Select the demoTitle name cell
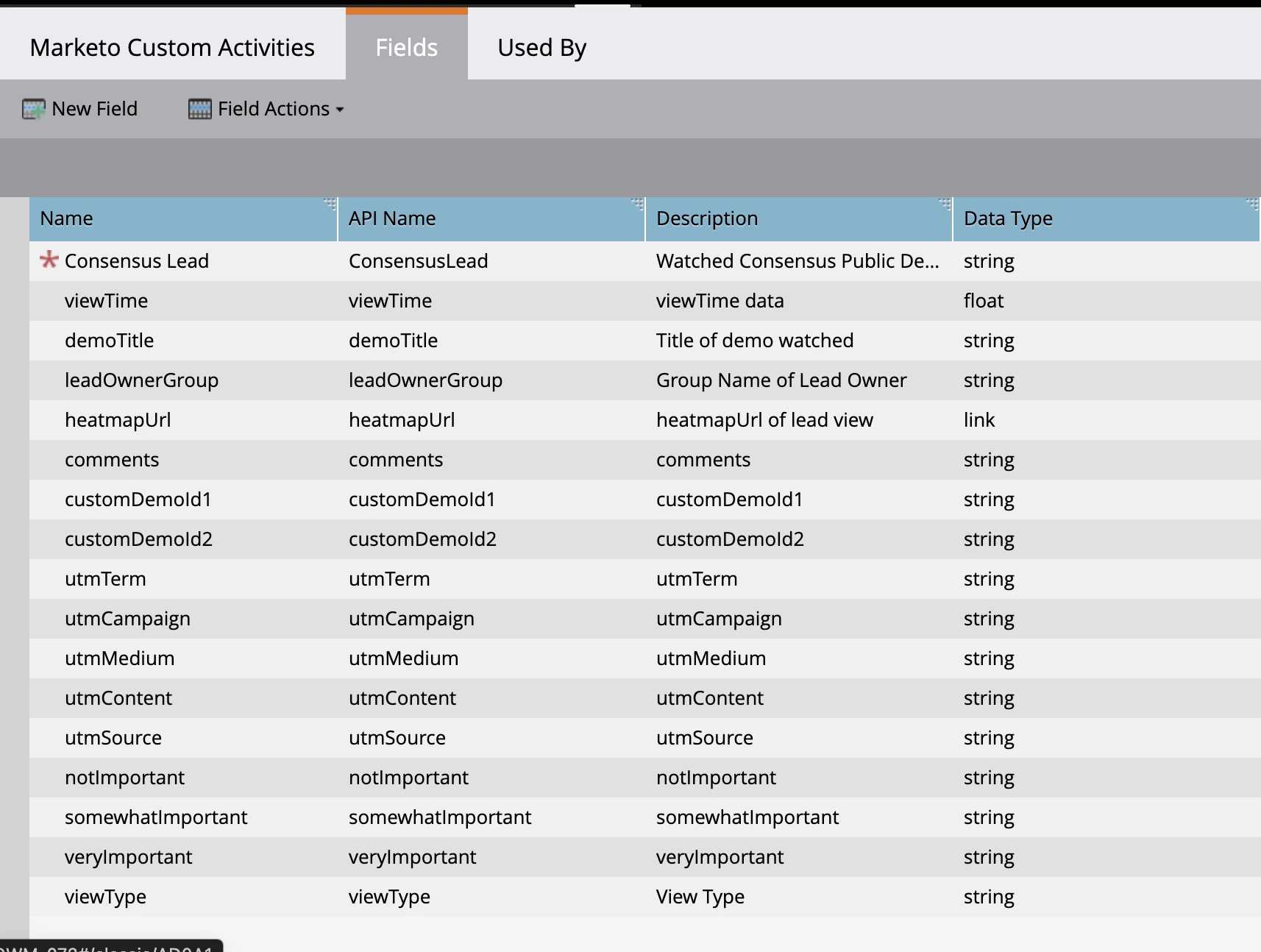 [x=109, y=341]
